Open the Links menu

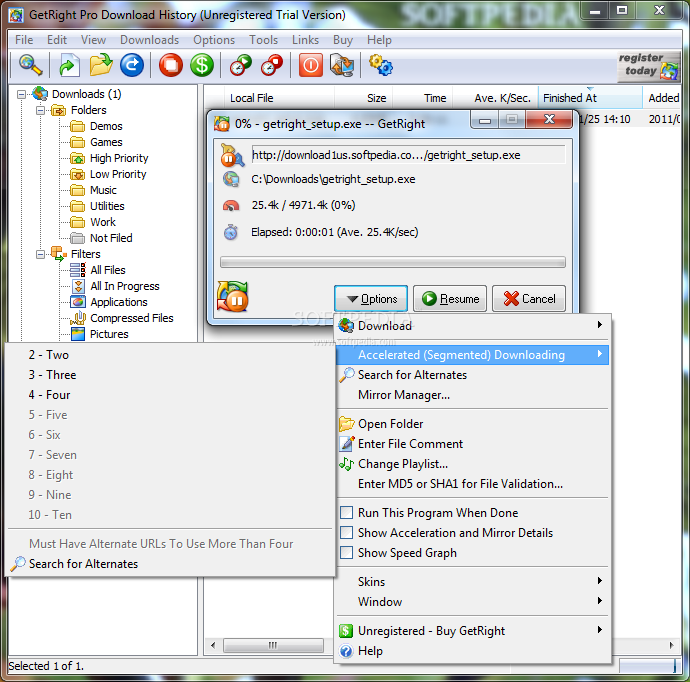point(305,40)
